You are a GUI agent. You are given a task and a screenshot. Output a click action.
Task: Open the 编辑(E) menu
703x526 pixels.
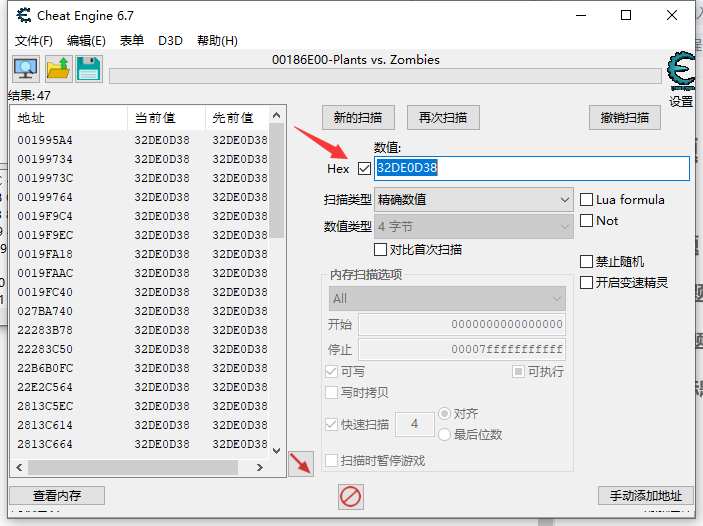[86, 41]
